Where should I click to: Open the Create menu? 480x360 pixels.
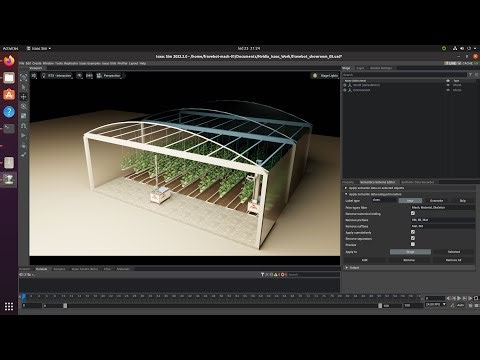click(x=37, y=63)
